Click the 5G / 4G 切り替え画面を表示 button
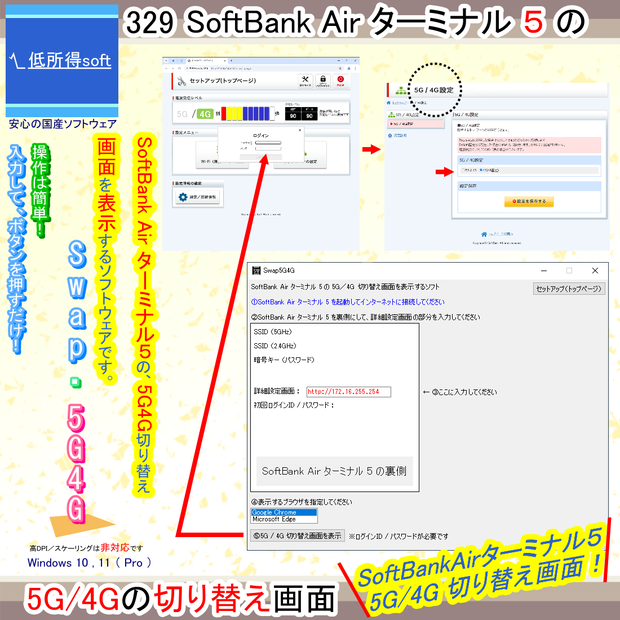 coord(297,536)
